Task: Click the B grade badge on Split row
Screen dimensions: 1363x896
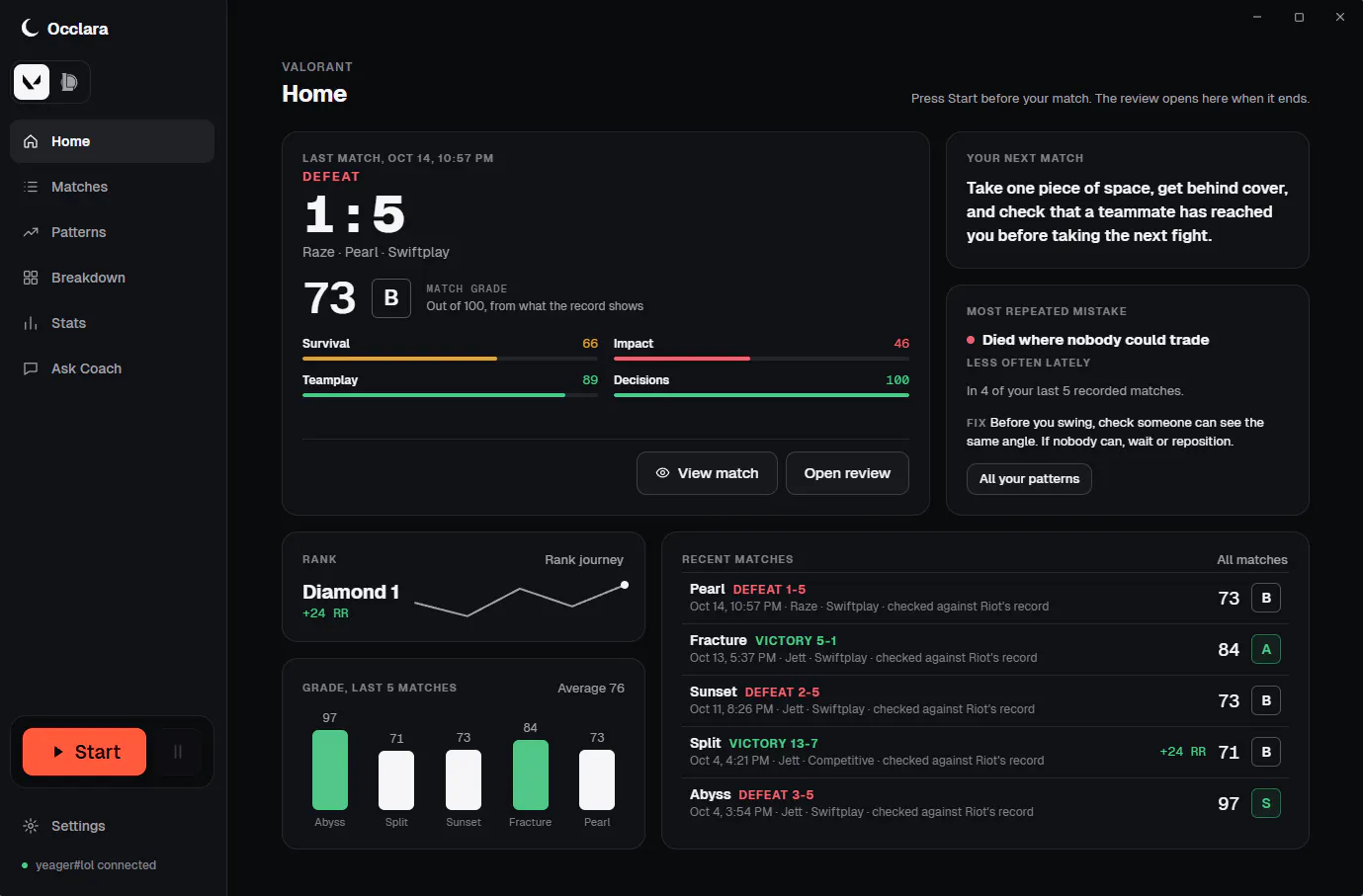Action: [1266, 752]
